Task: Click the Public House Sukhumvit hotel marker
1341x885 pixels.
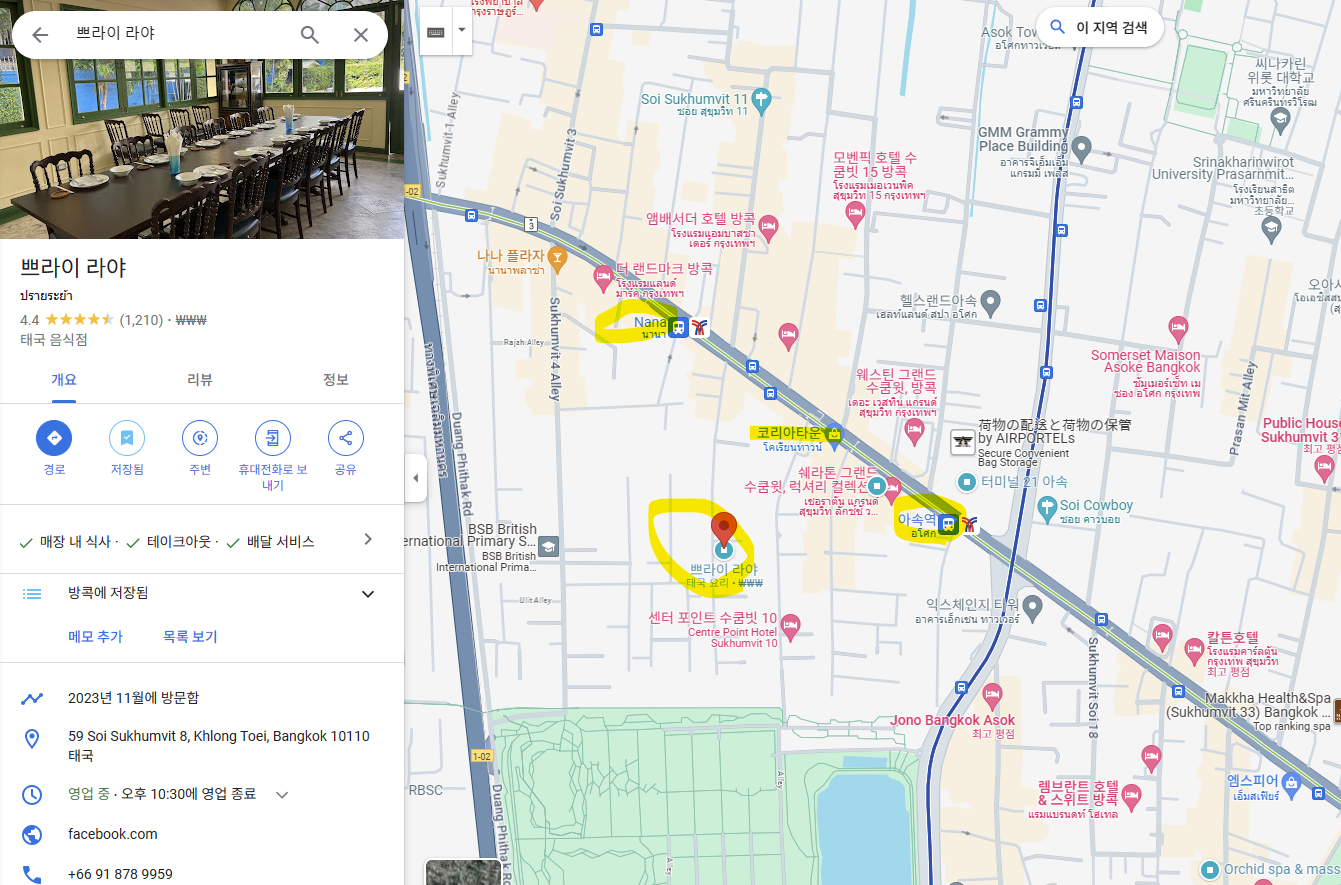Action: (1324, 468)
